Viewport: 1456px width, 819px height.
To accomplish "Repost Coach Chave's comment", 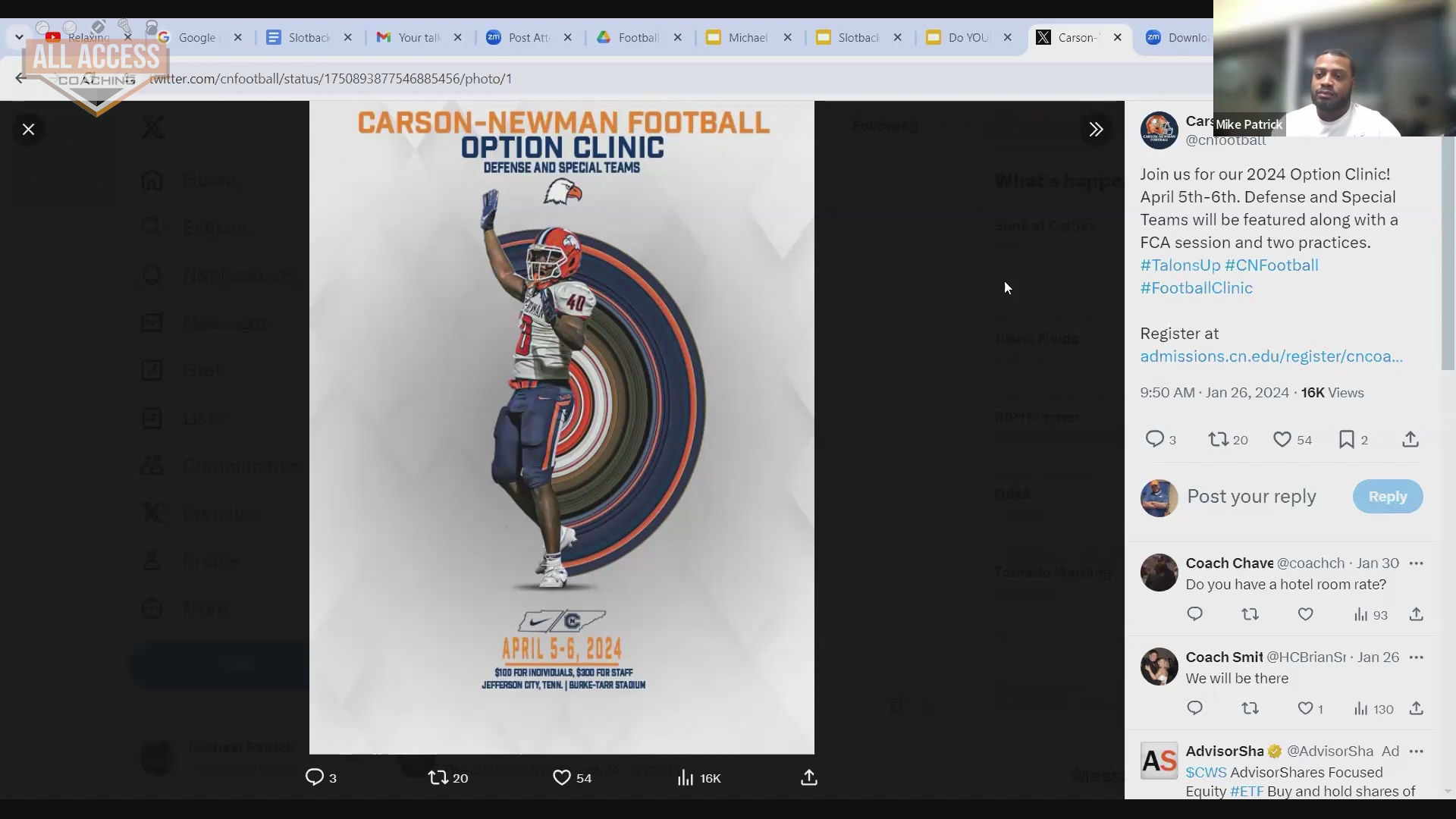I will coord(1250,614).
